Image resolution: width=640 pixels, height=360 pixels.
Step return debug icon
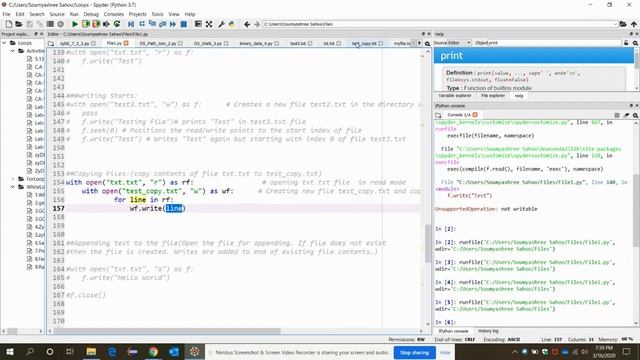(162, 24)
